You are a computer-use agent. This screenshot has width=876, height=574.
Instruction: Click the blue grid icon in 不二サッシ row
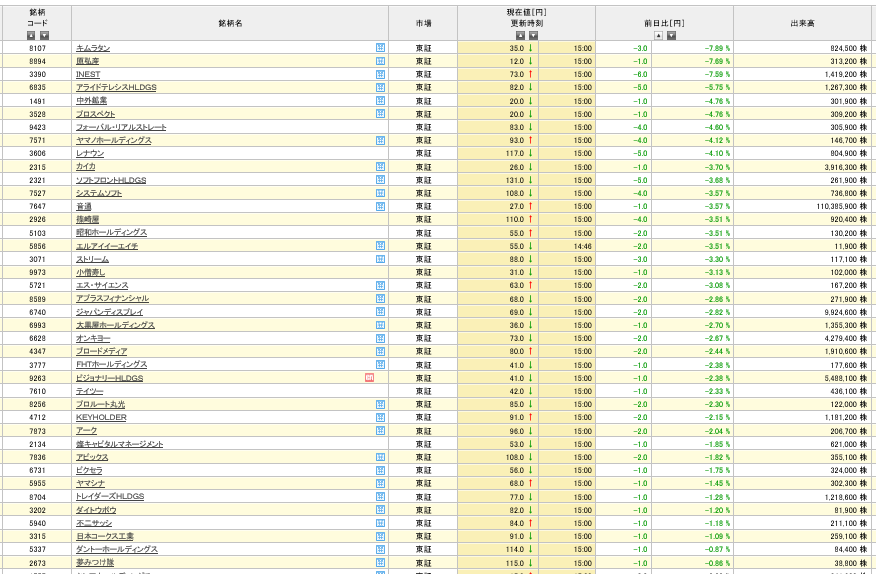point(380,523)
